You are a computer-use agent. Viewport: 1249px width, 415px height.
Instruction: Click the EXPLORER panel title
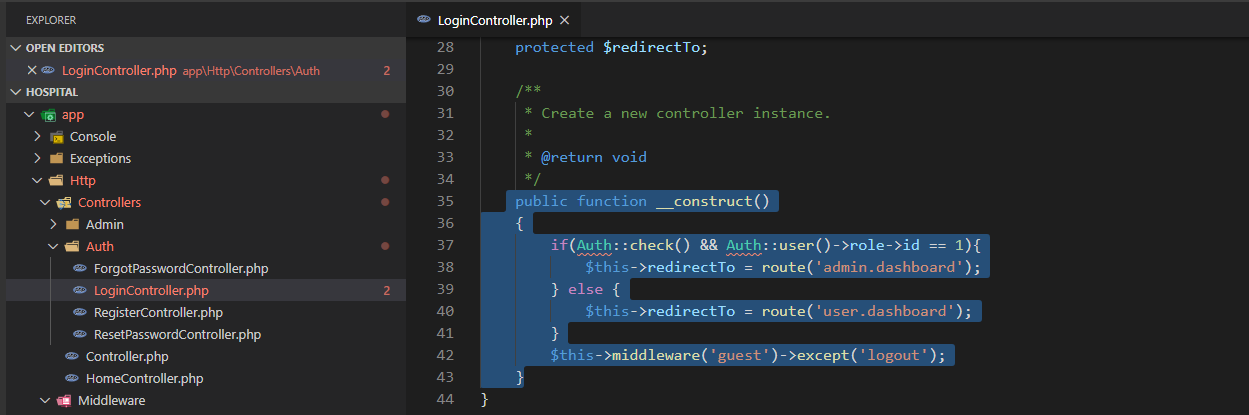(x=51, y=20)
